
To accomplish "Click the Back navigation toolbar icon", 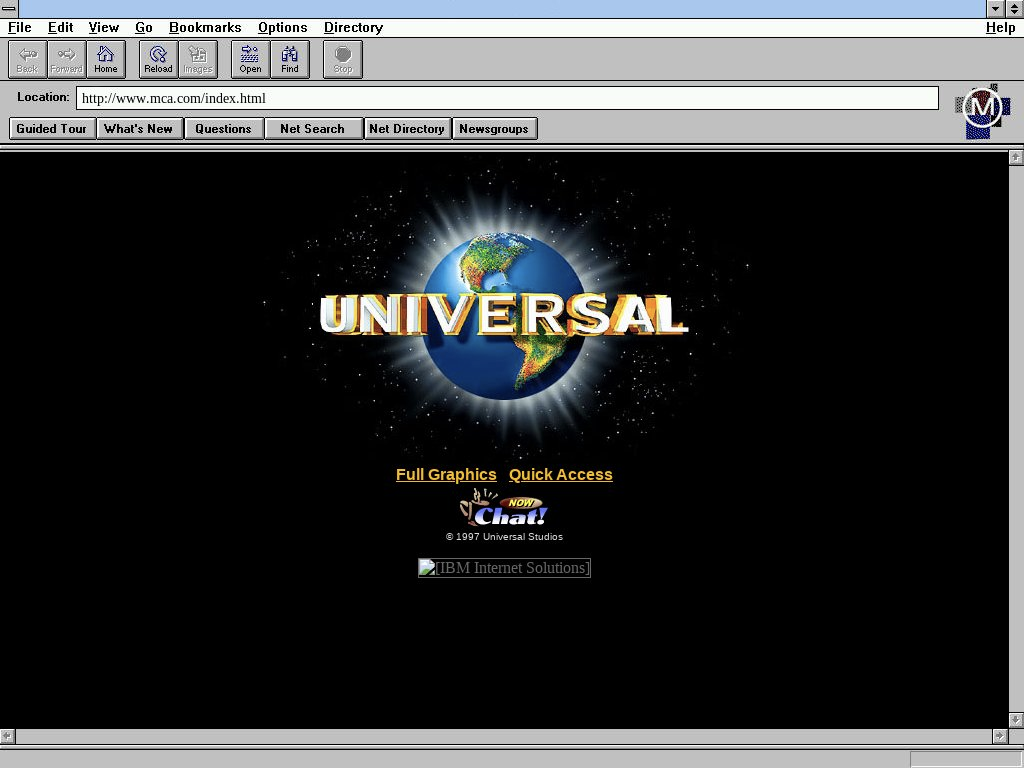I will tap(27, 59).
